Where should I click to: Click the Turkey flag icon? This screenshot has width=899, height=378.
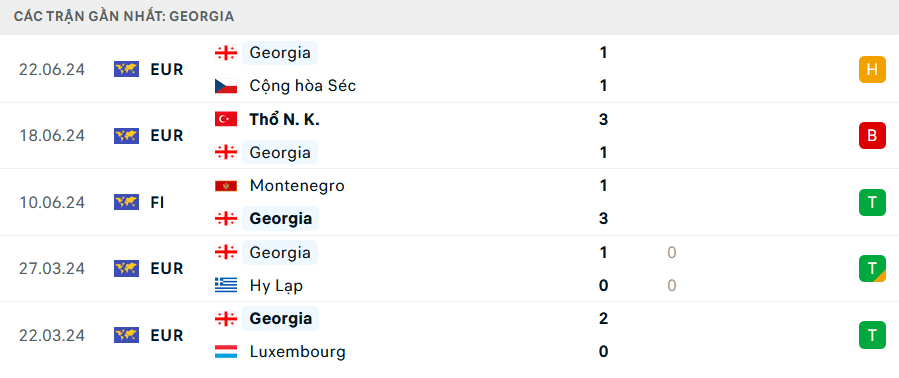tap(226, 119)
